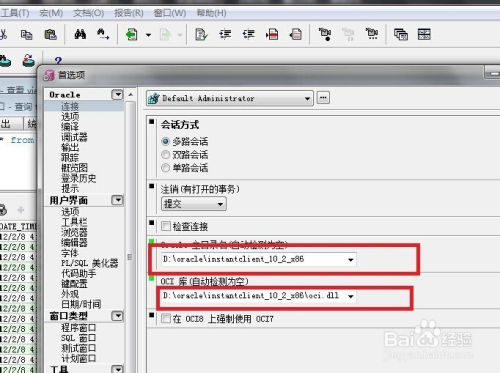Select the 双路会话 radio button
500x373 pixels.
click(165, 155)
